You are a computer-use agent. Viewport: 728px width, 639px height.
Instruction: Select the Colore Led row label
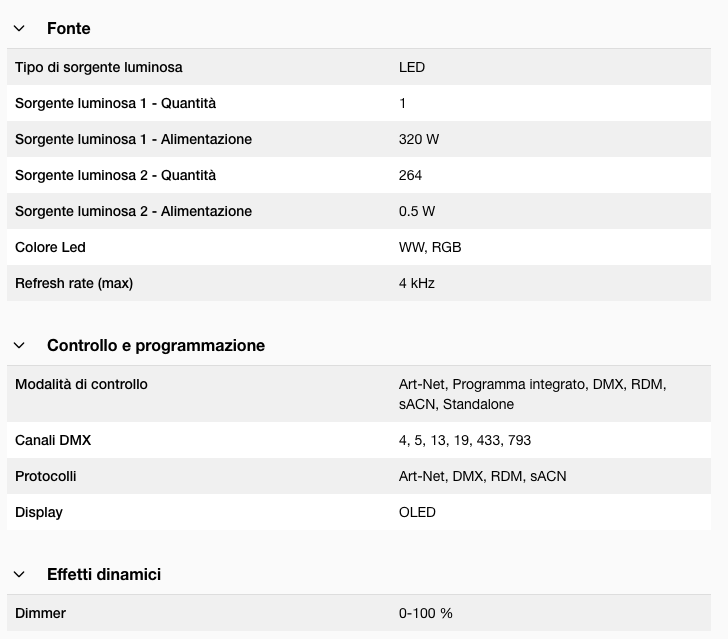point(50,248)
